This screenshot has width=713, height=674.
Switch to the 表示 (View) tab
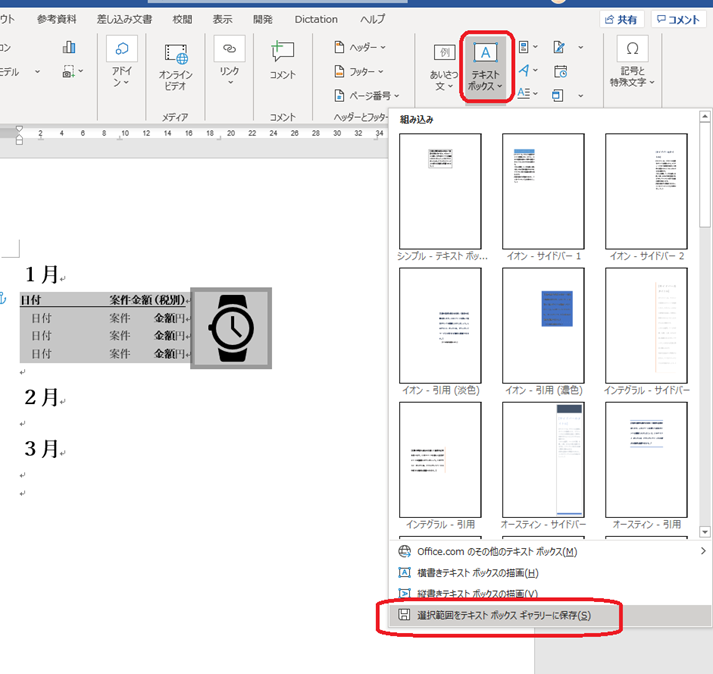(222, 19)
